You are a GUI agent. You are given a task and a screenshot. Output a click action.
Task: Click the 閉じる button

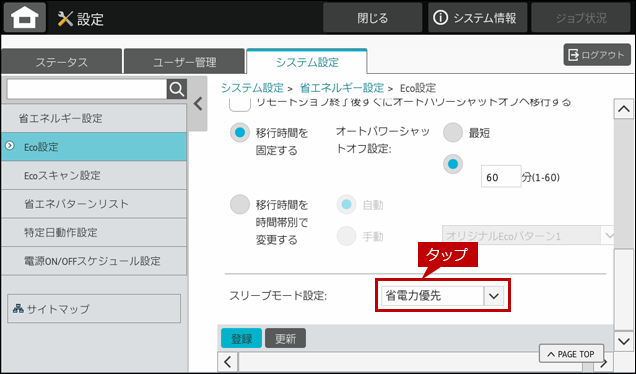click(x=372, y=18)
